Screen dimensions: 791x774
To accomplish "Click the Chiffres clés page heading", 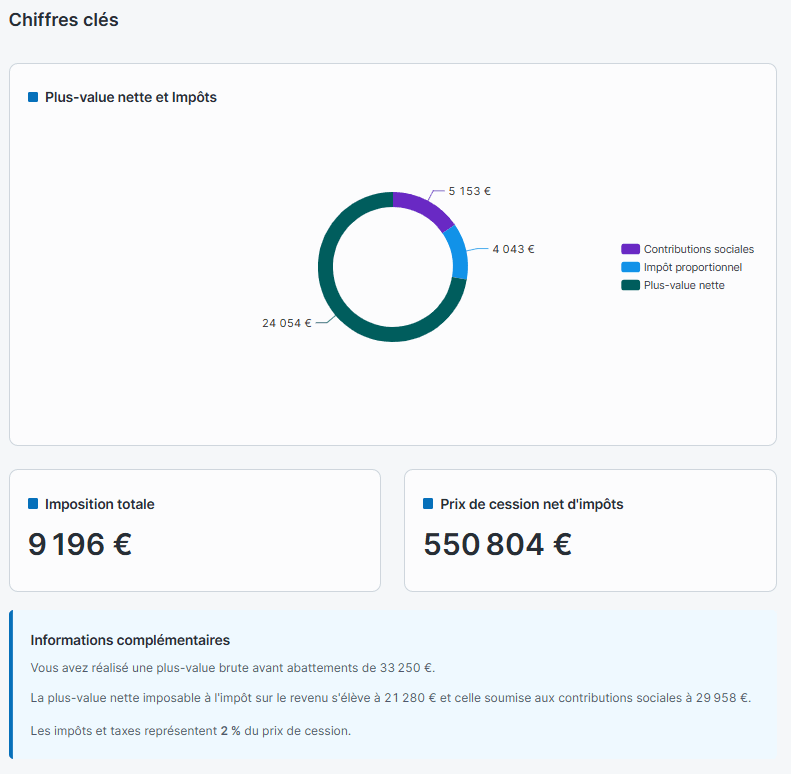I will [x=64, y=20].
